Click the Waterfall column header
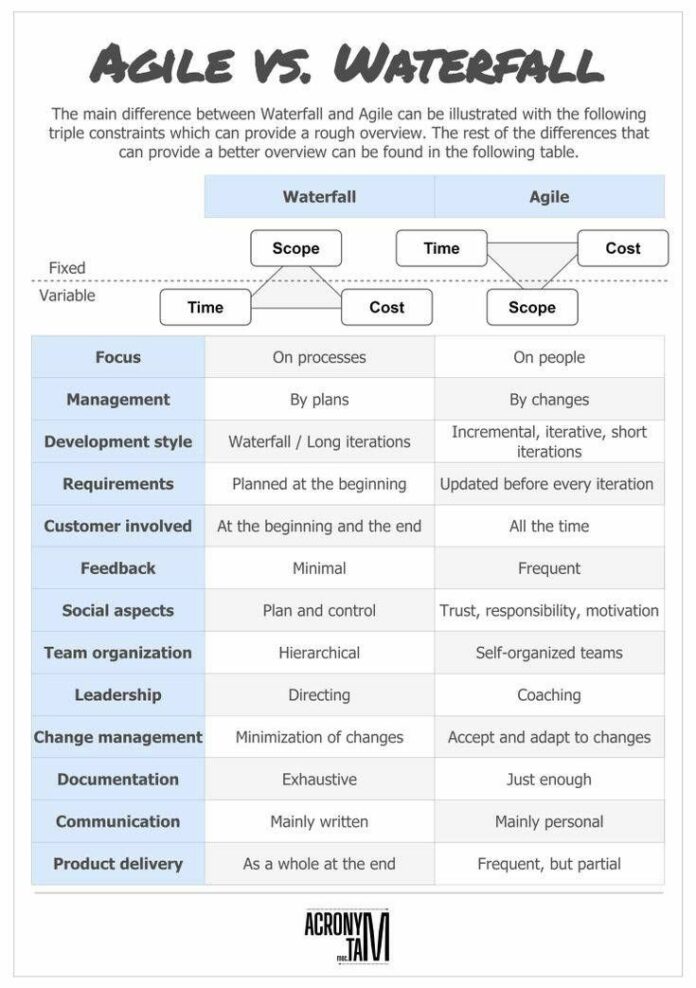 point(319,197)
